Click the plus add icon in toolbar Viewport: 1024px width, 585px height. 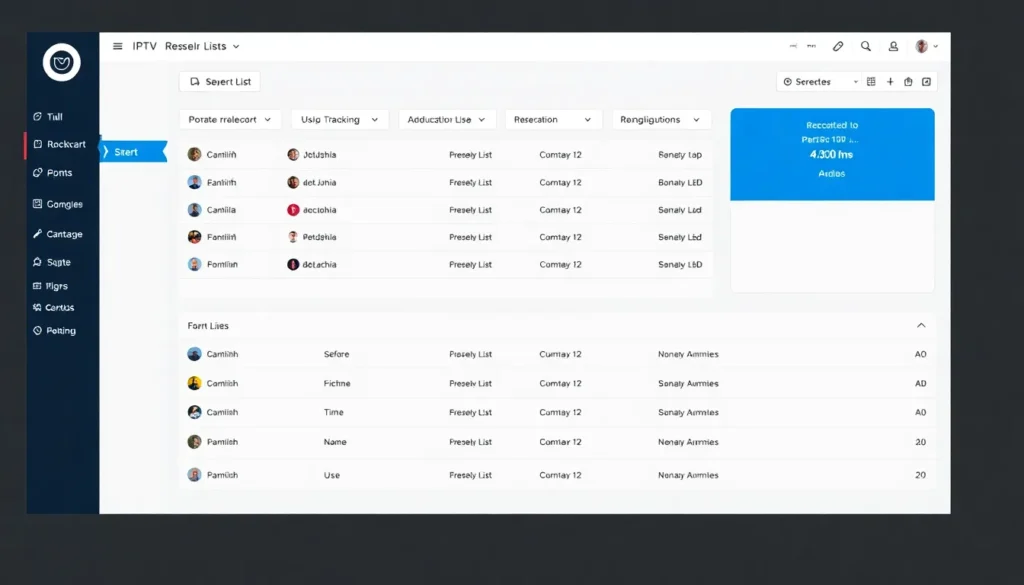tap(890, 82)
